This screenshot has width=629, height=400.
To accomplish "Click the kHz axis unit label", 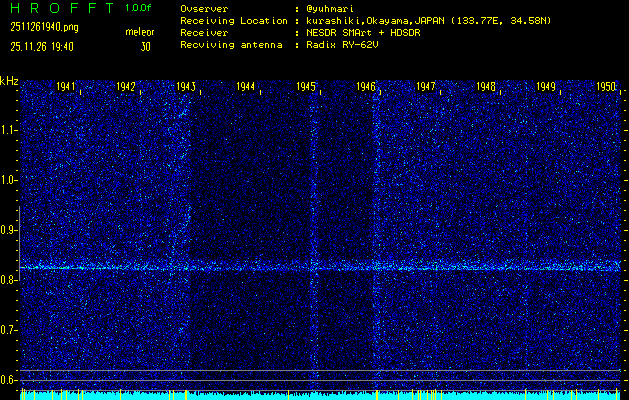I will (9, 80).
